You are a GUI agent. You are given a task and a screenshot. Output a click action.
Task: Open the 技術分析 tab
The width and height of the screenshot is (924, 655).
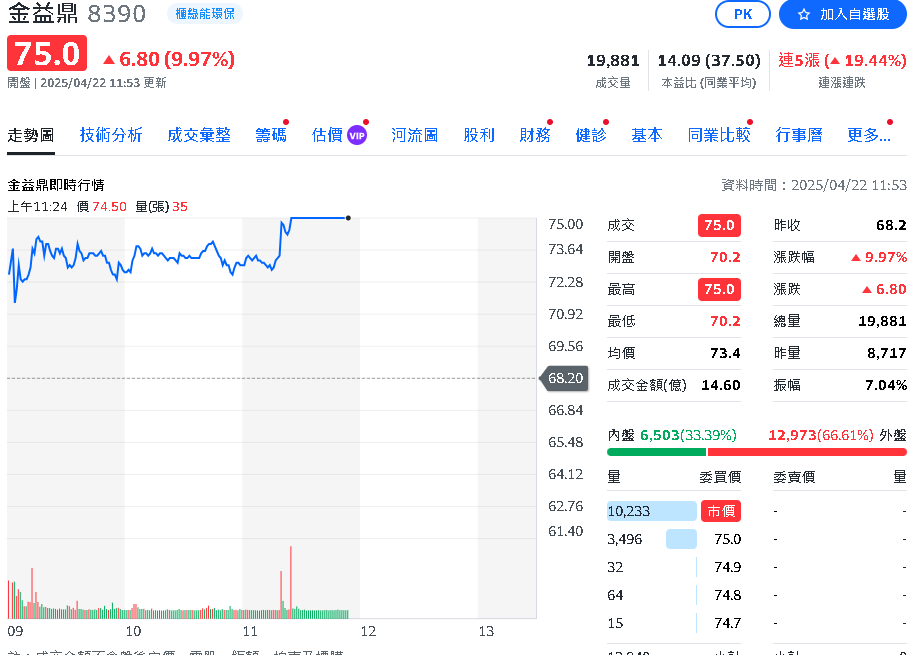111,135
